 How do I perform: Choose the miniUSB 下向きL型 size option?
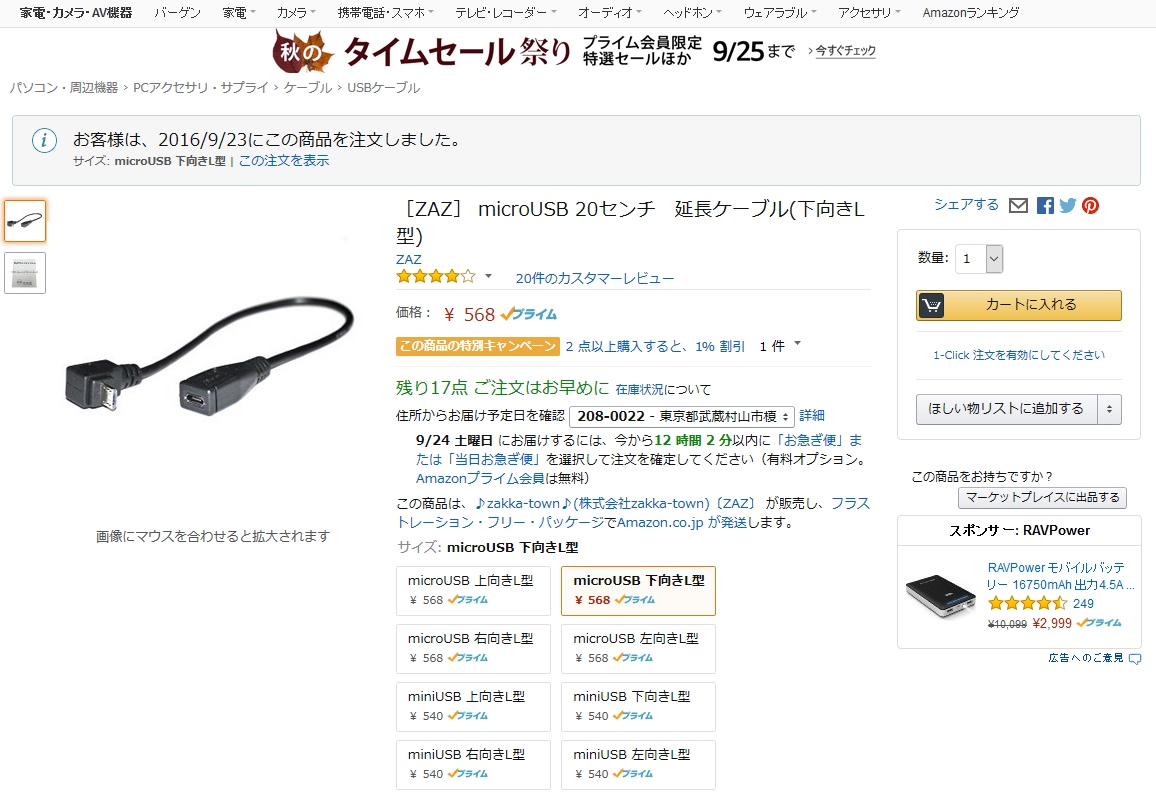(x=638, y=706)
